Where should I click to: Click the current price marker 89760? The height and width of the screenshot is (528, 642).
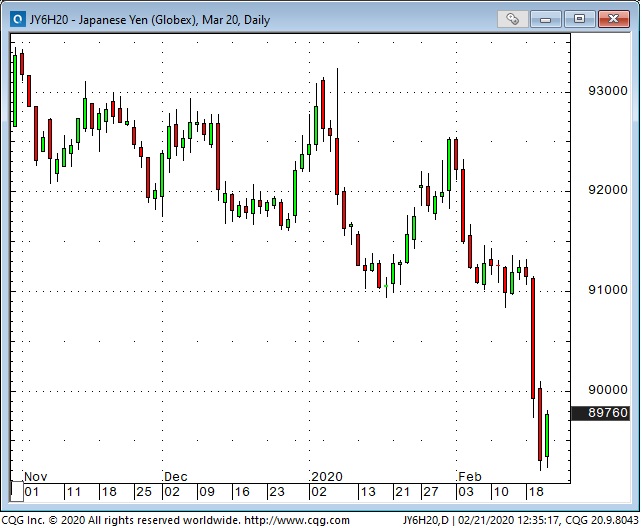[x=600, y=413]
